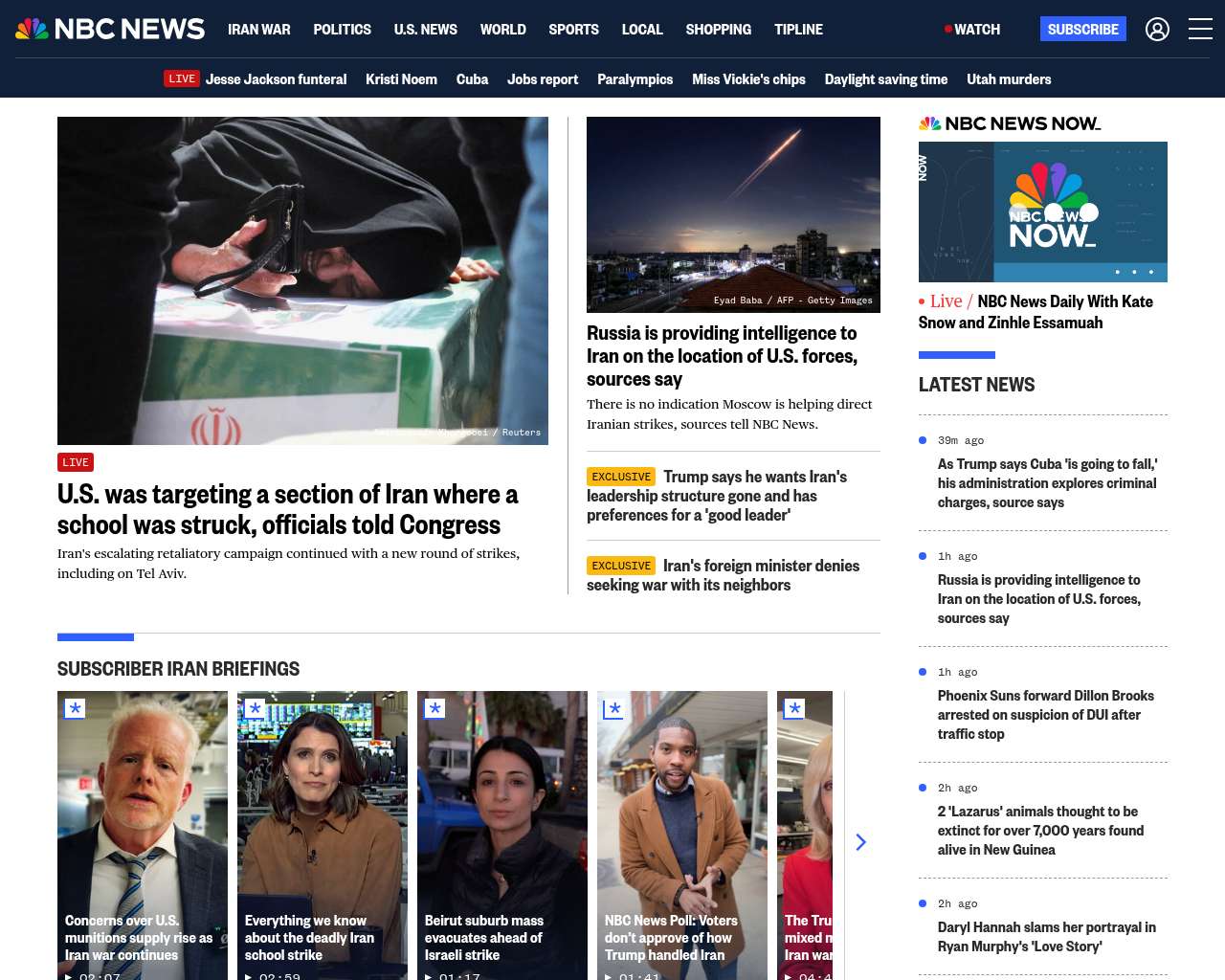Play the NBC News Poll voters video
The height and width of the screenshot is (980, 1225).
coord(681,833)
